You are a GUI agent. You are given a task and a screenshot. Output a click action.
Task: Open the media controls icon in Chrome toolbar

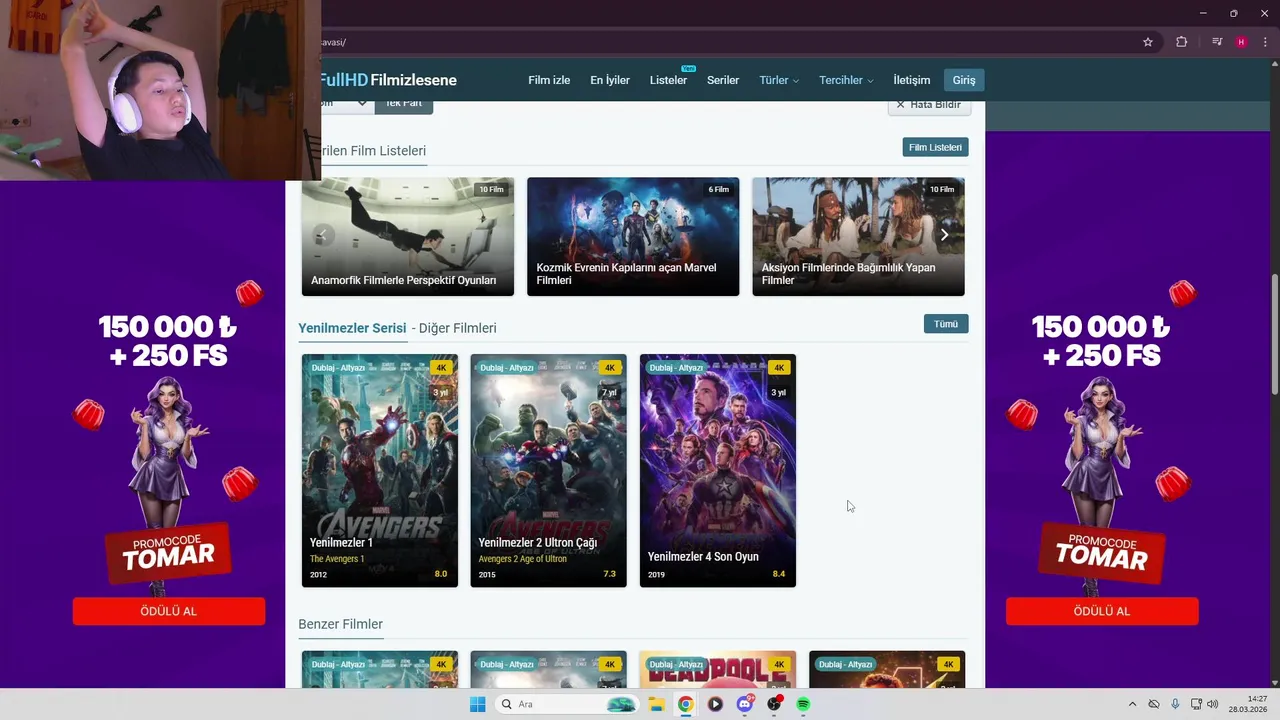point(1217,42)
